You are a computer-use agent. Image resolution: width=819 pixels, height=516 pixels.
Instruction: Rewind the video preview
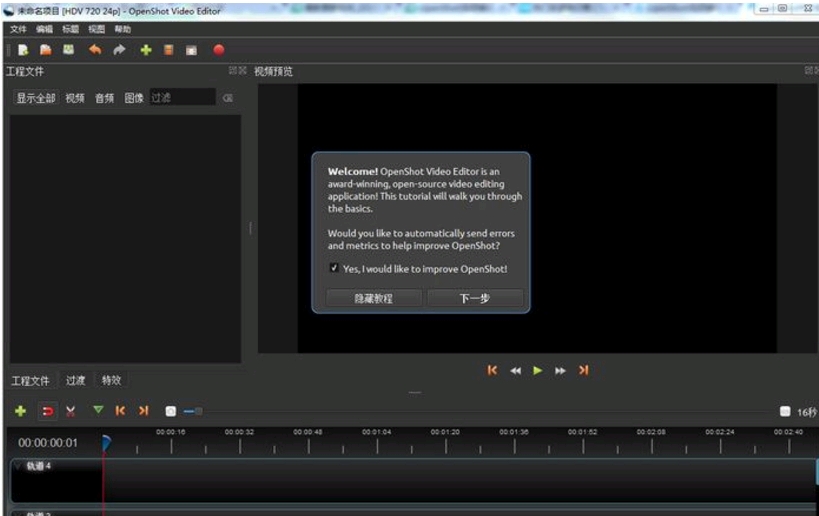[x=516, y=371]
